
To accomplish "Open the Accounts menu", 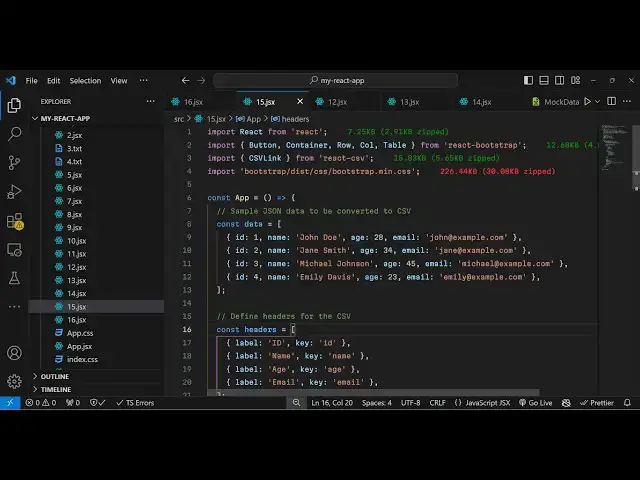I will click(14, 353).
